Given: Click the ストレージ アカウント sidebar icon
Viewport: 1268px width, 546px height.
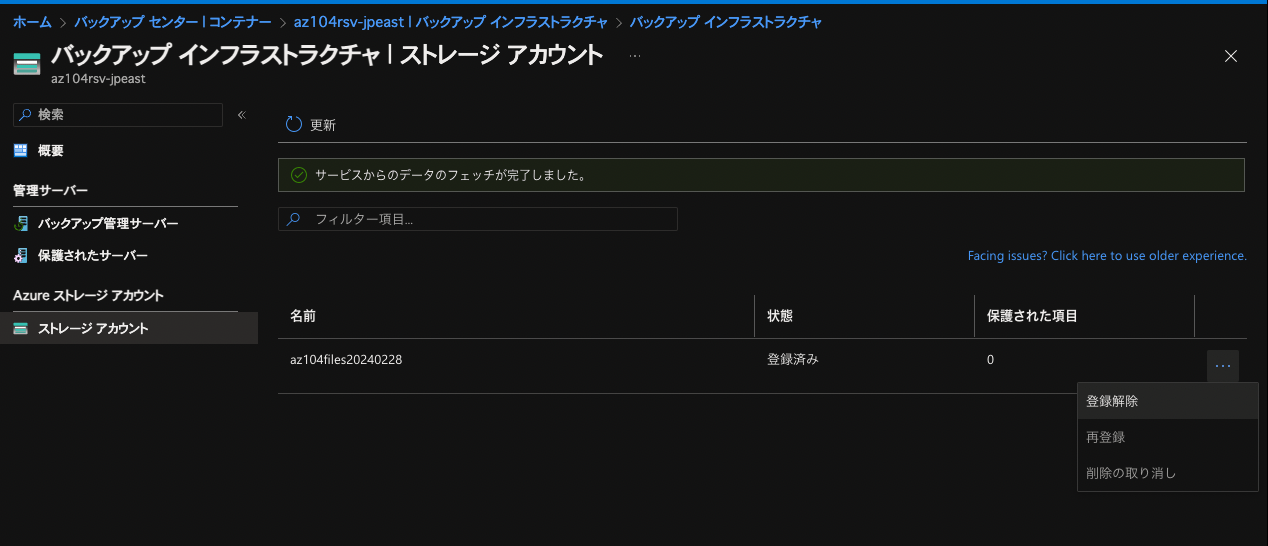Looking at the screenshot, I should click(x=21, y=328).
